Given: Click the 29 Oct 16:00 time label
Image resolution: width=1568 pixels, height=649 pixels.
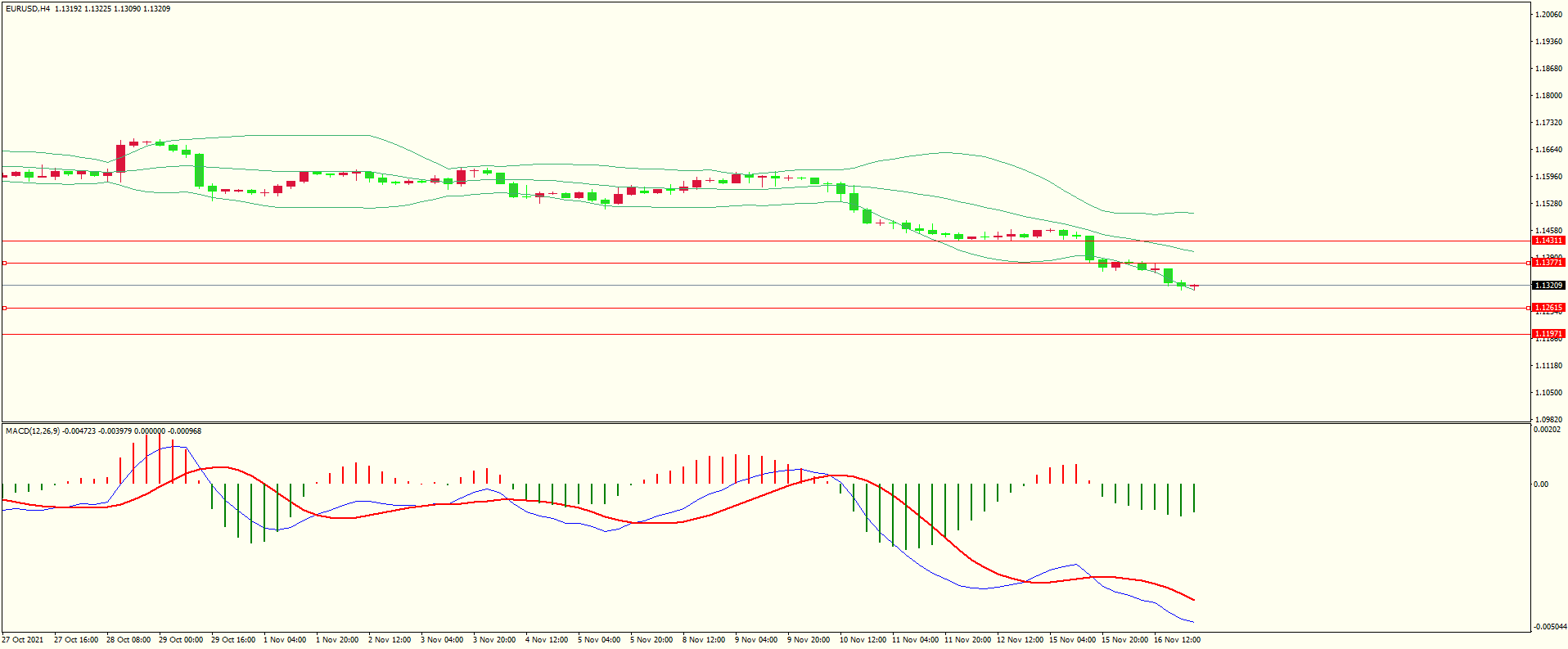Looking at the screenshot, I should click(233, 640).
